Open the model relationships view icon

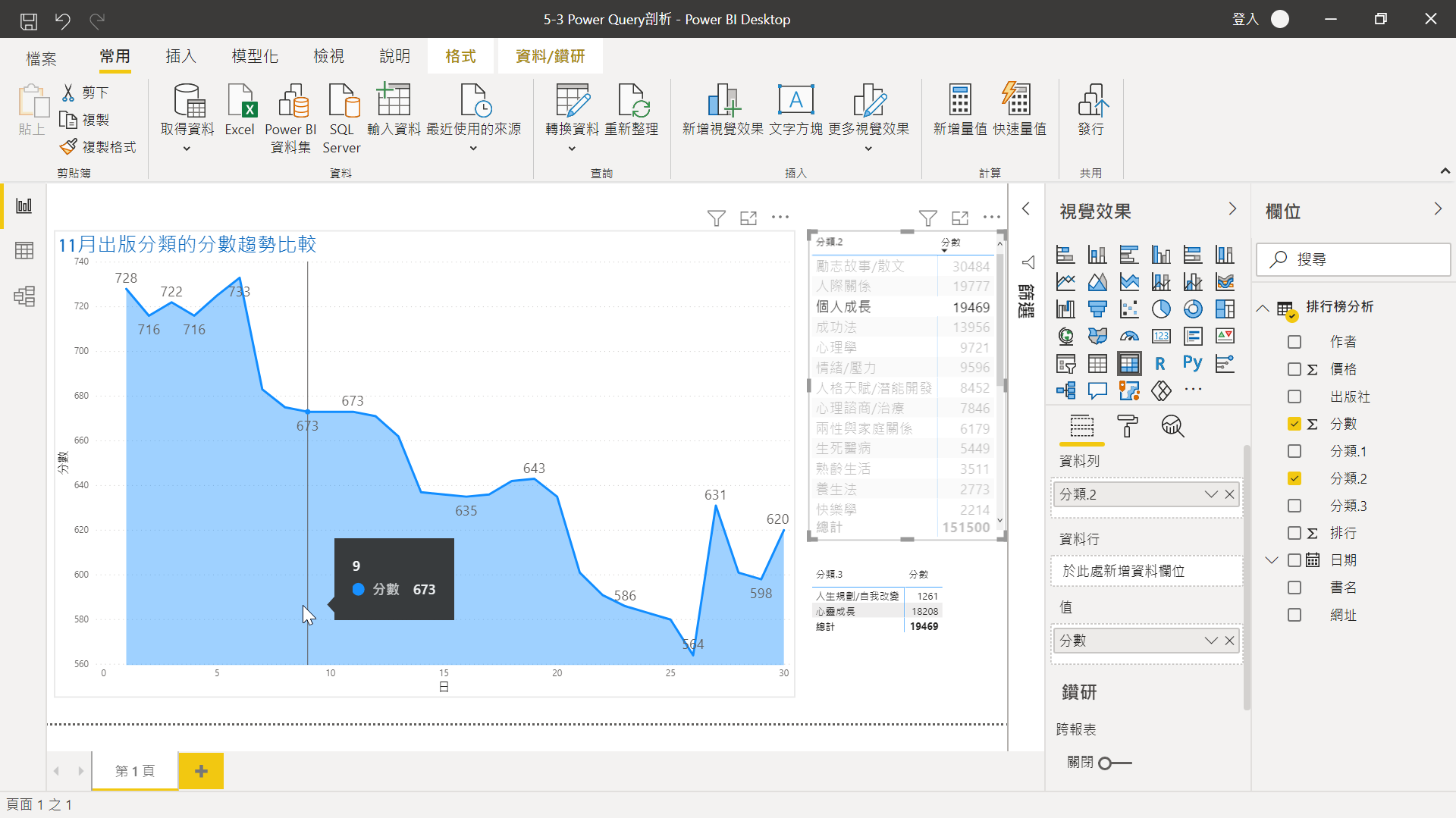(x=24, y=296)
